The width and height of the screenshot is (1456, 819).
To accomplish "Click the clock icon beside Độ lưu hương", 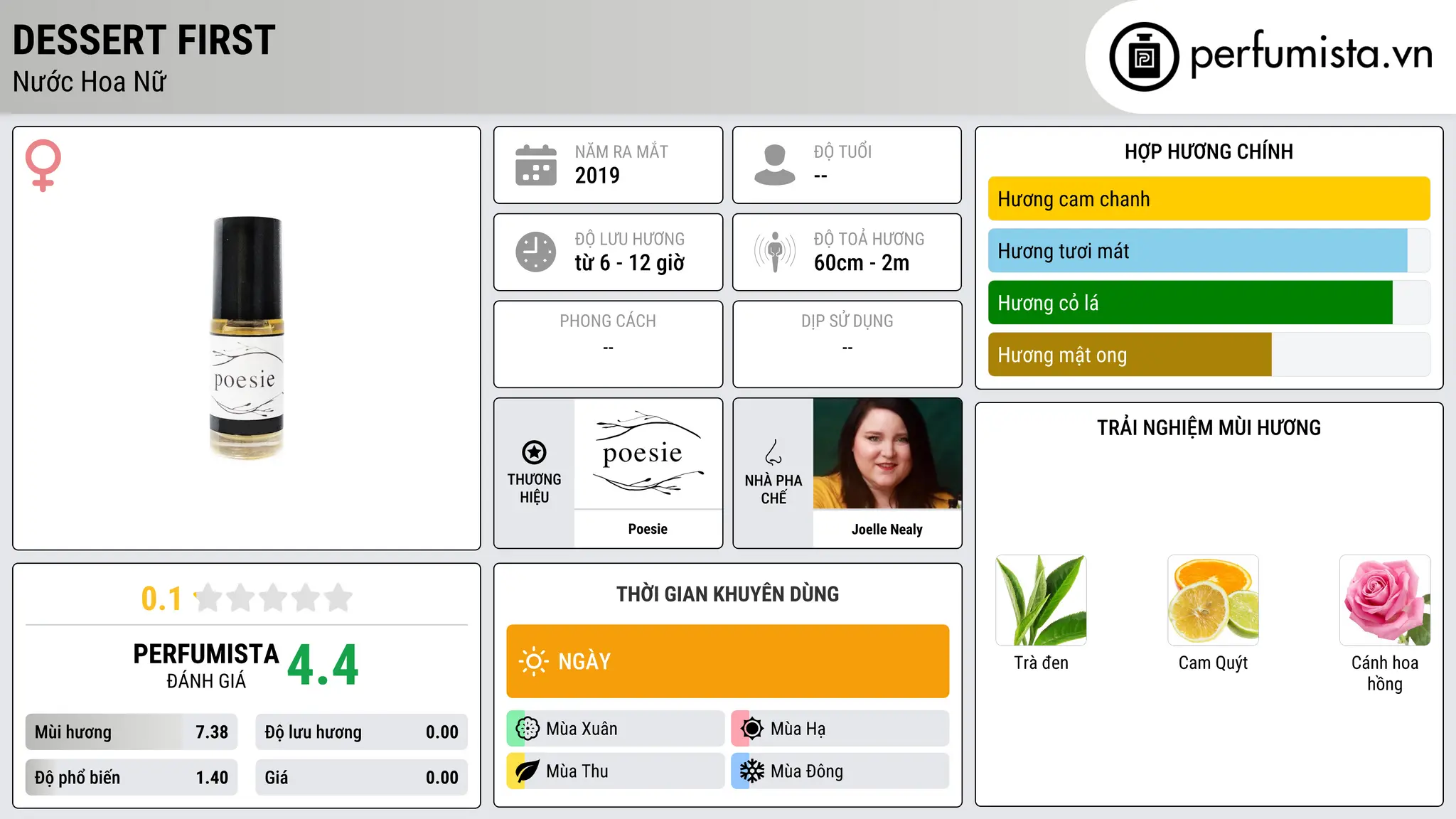I will pyautogui.click(x=536, y=252).
